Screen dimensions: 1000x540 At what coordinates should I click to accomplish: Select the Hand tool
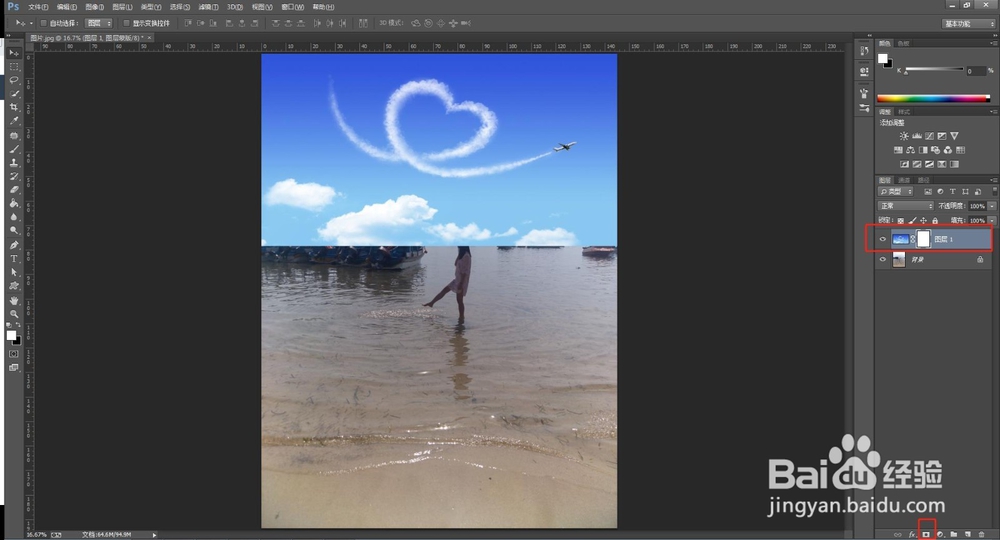pyautogui.click(x=14, y=300)
